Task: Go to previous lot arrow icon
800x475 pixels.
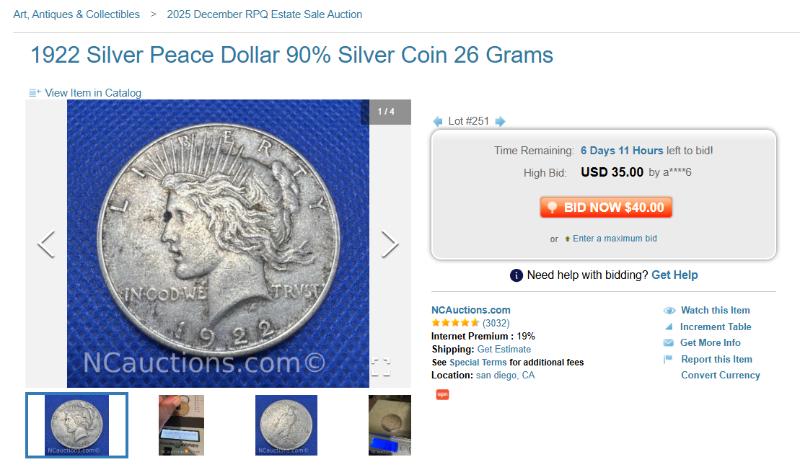Action: [x=437, y=121]
